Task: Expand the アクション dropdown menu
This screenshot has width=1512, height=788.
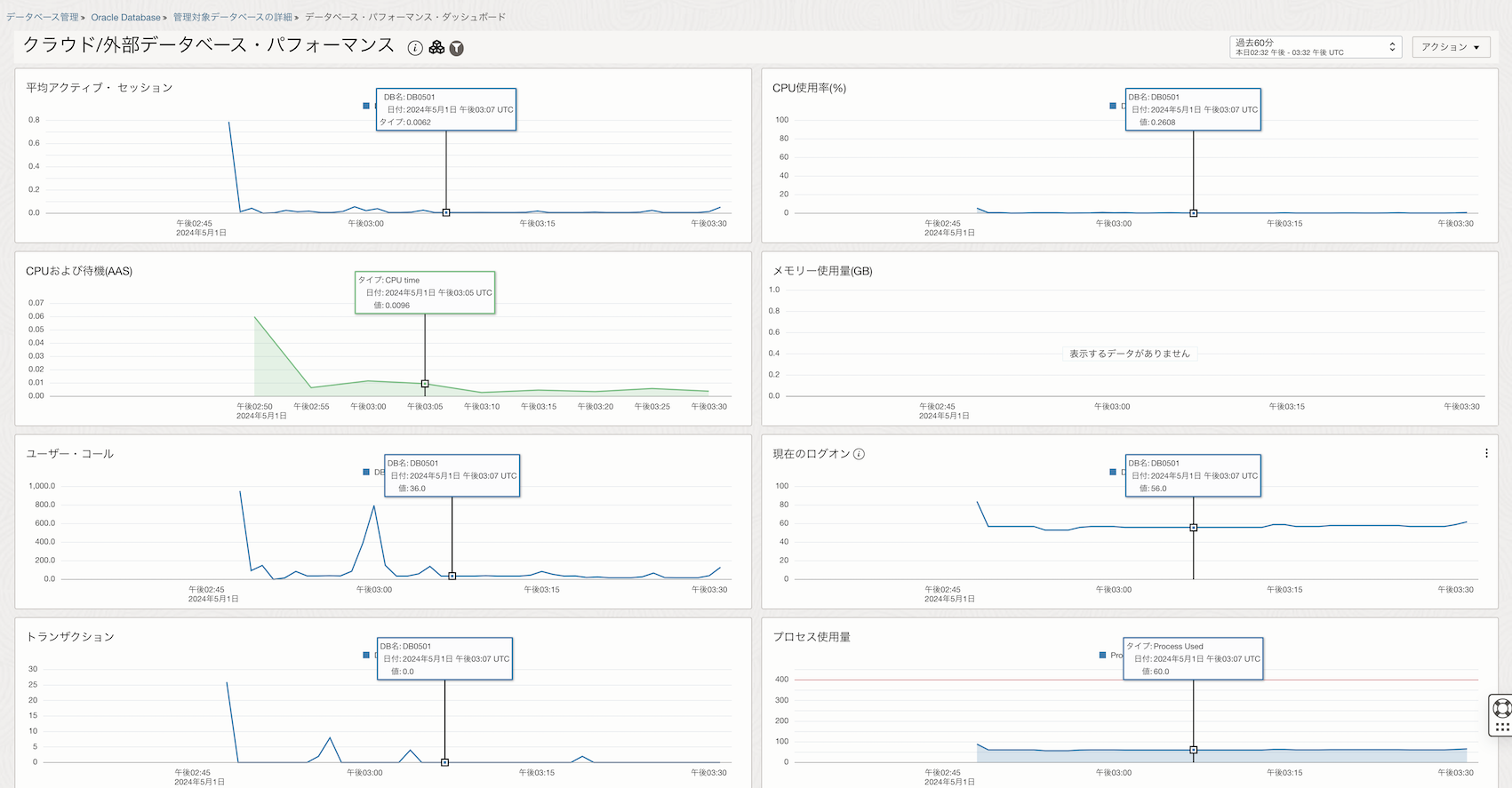Action: 1450,47
